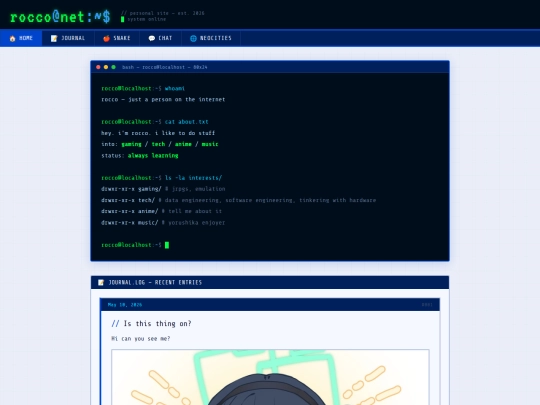Click the blinking terminal cursor block
Screen dimensions: 540x405
[x=167, y=245]
